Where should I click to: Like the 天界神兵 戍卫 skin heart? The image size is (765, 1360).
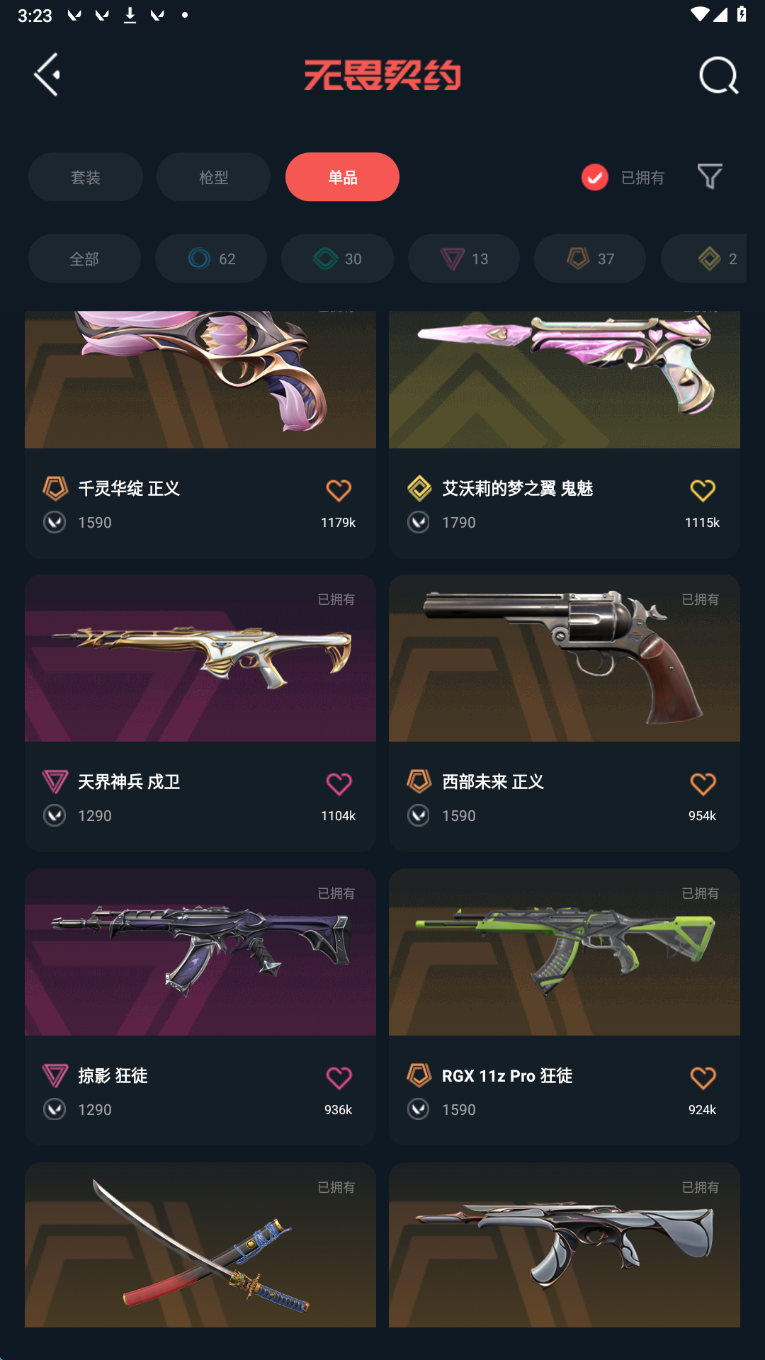tap(339, 783)
